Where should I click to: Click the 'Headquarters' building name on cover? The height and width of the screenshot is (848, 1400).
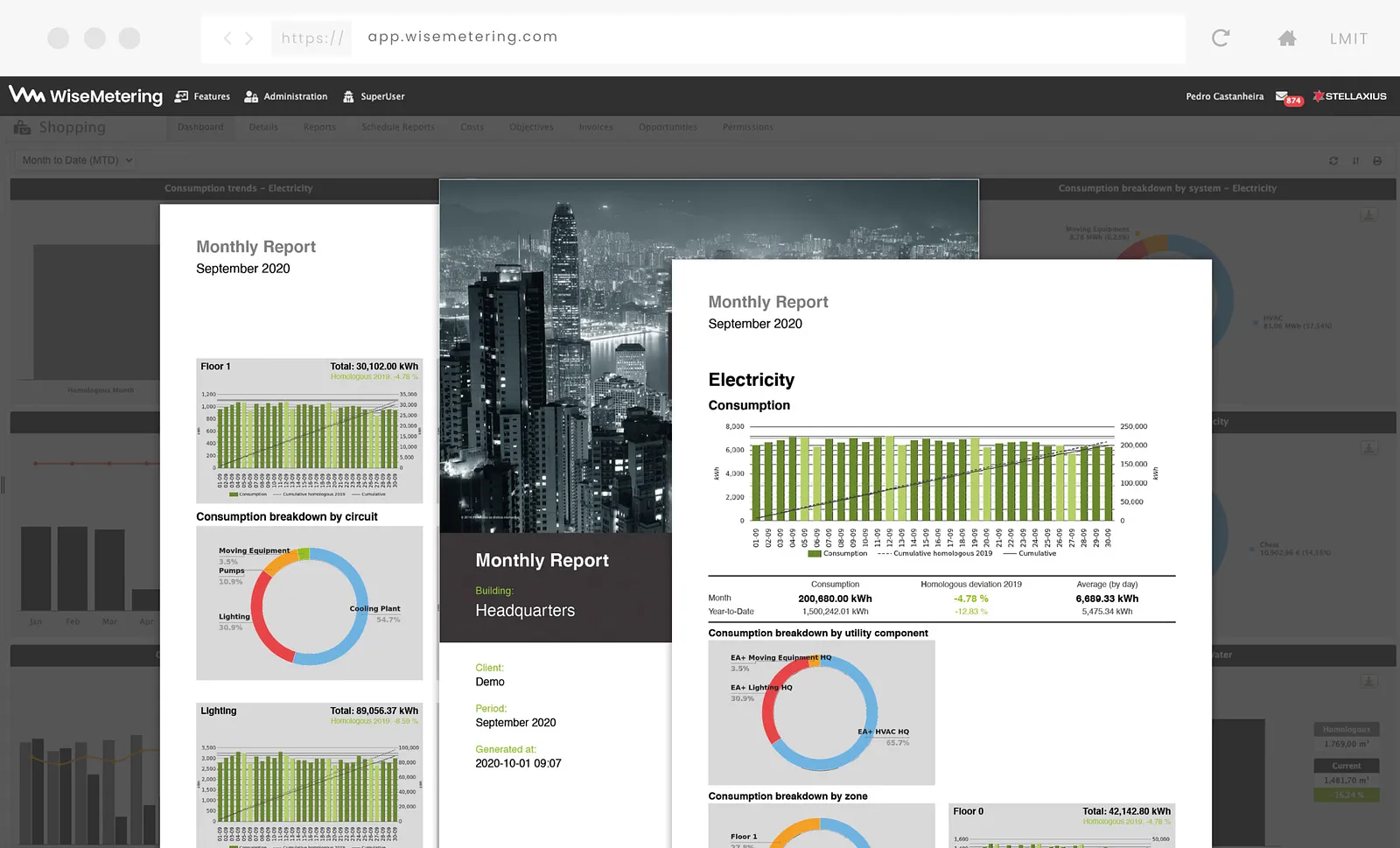525,611
